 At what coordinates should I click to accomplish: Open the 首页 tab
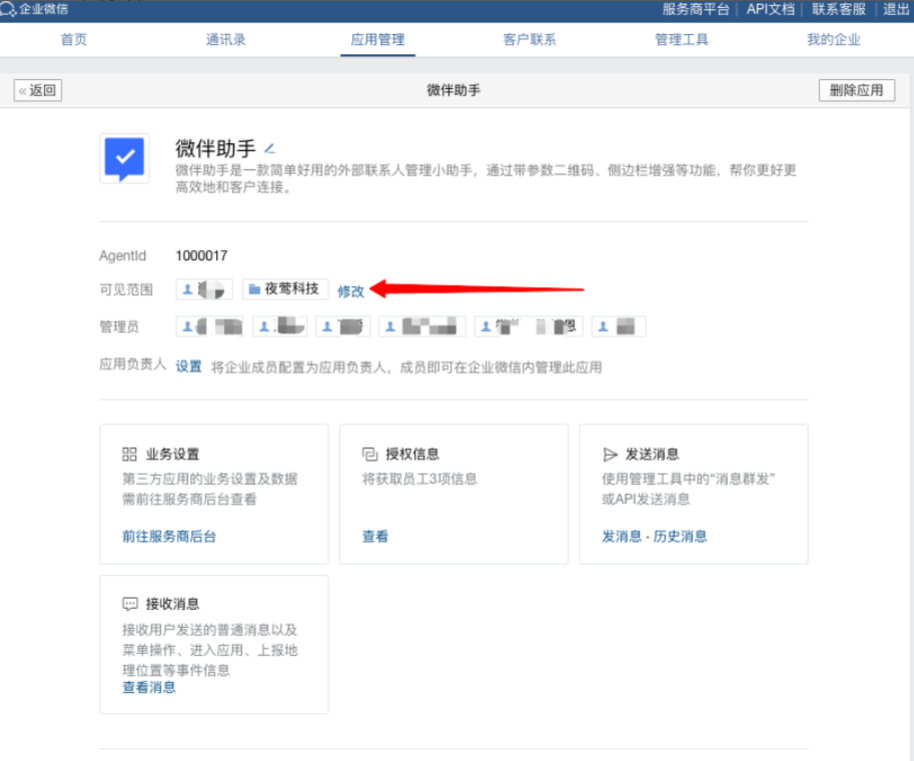[74, 40]
